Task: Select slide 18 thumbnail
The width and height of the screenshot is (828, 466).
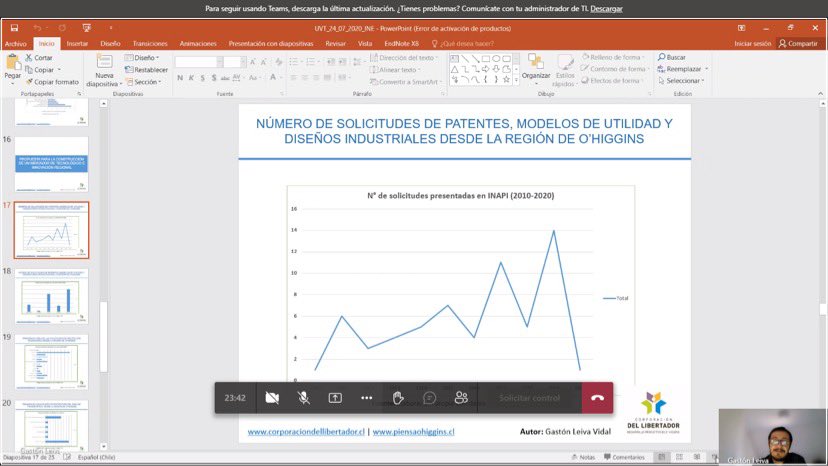Action: (51, 295)
